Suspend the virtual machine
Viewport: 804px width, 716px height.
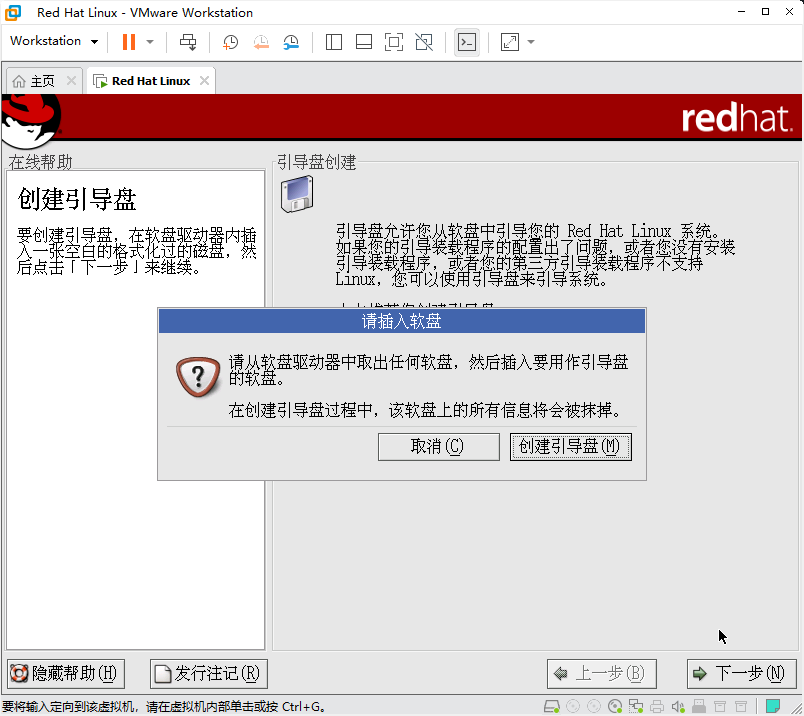click(x=131, y=41)
